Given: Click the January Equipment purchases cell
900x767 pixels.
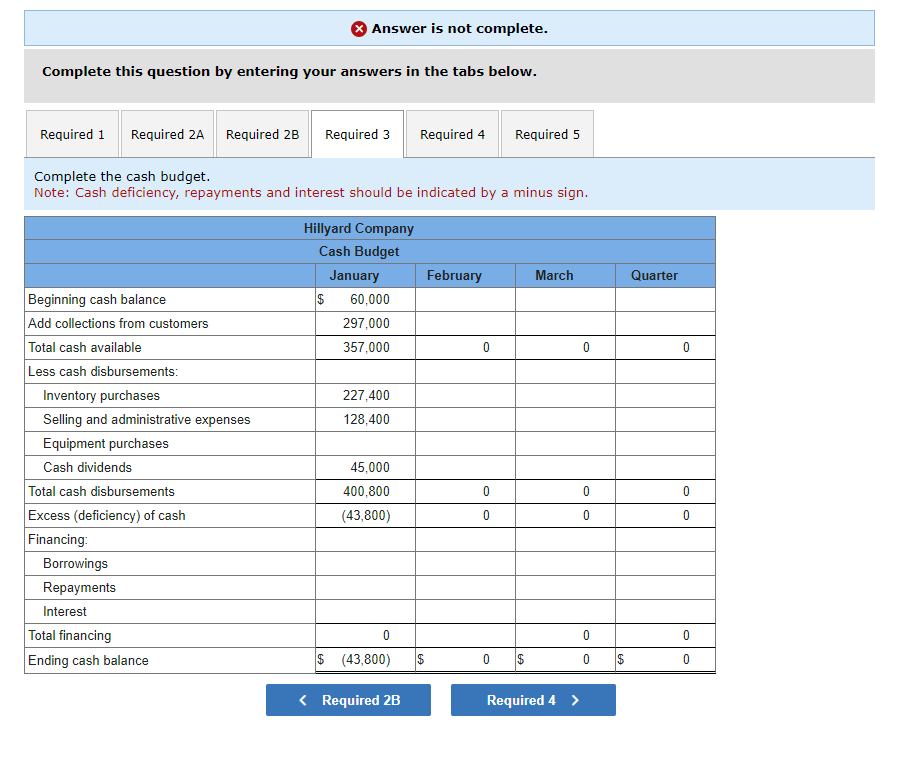Looking at the screenshot, I should tap(365, 443).
